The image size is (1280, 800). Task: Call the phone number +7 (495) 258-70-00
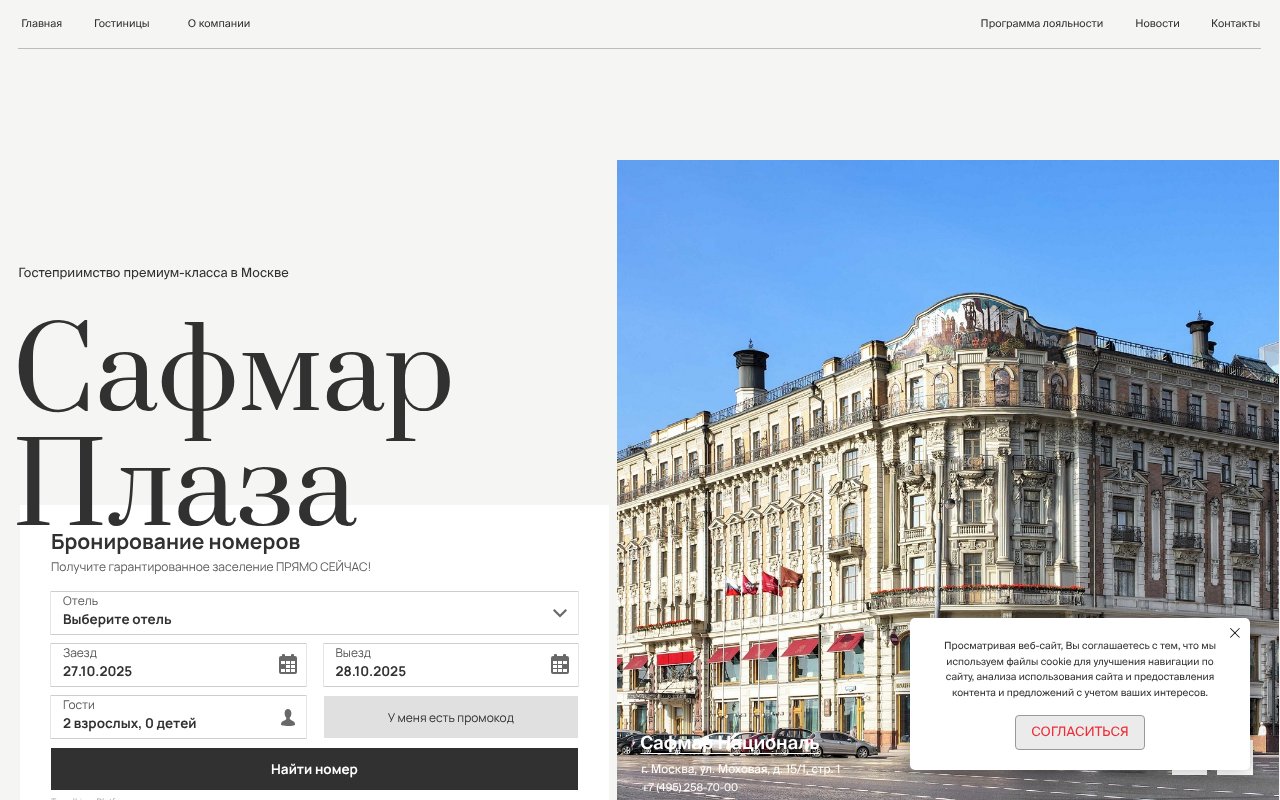coord(692,787)
